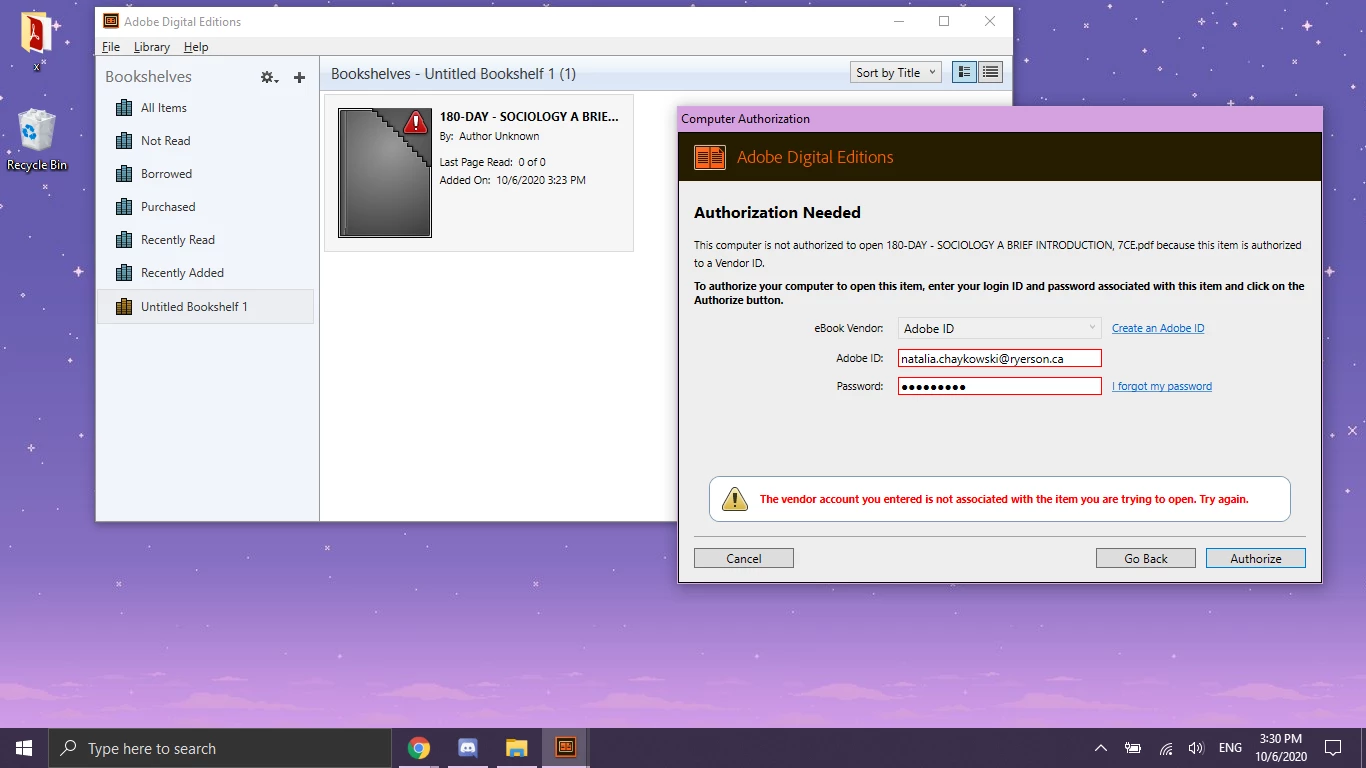Click the Authorization Needed heading
1366x768 pixels.
click(x=777, y=212)
